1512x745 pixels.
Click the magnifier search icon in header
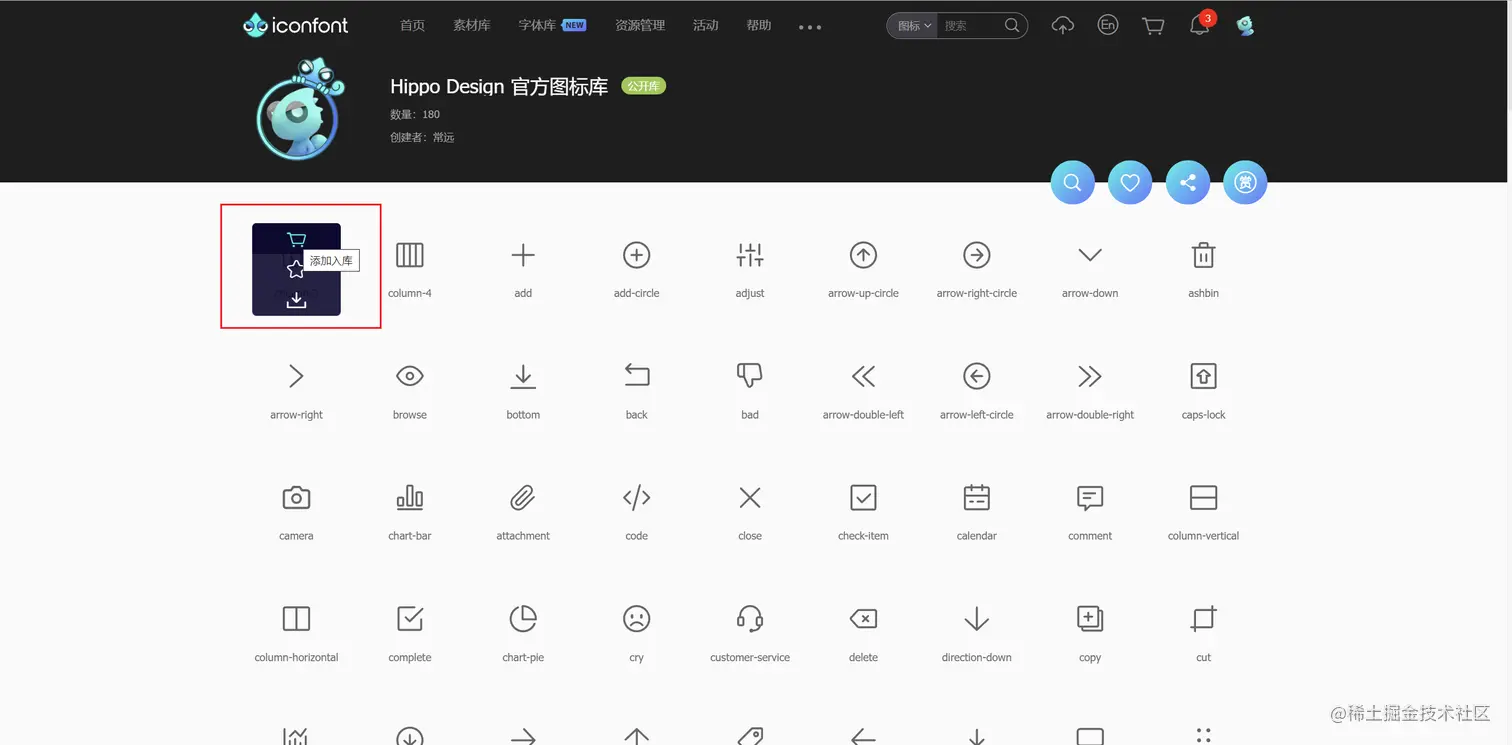point(1012,26)
